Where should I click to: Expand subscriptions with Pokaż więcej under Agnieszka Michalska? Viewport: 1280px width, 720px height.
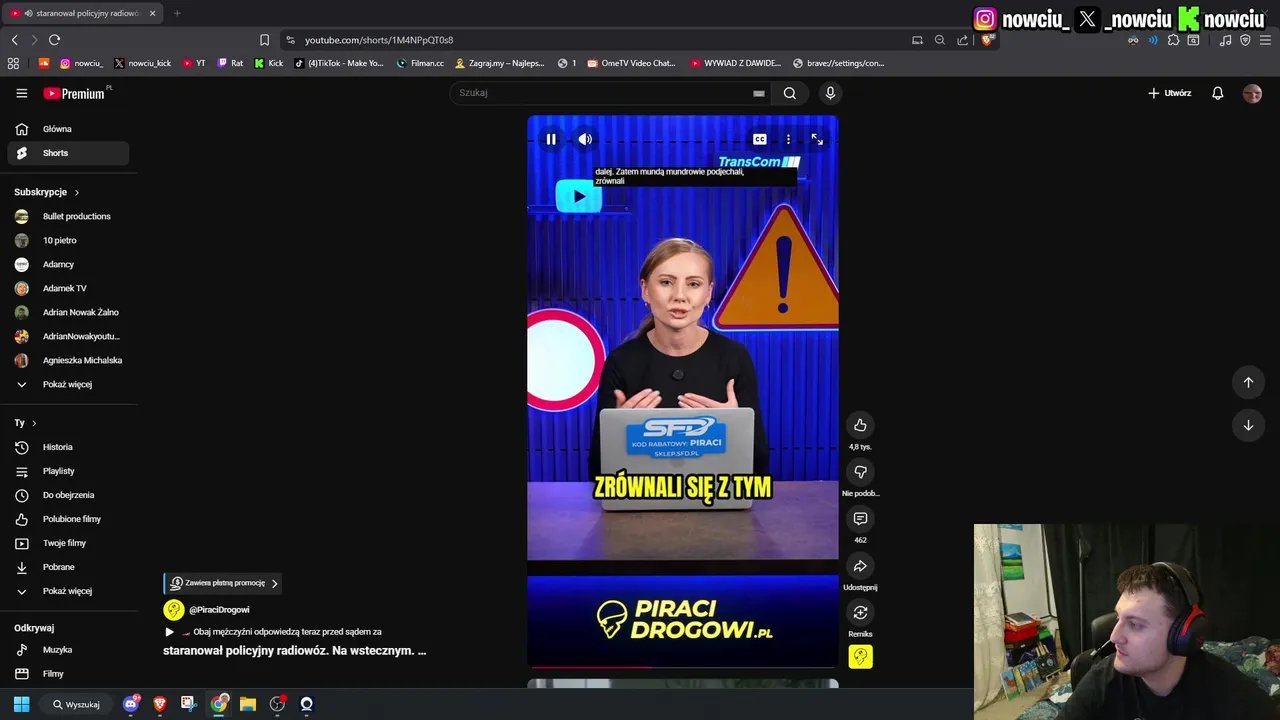(68, 384)
